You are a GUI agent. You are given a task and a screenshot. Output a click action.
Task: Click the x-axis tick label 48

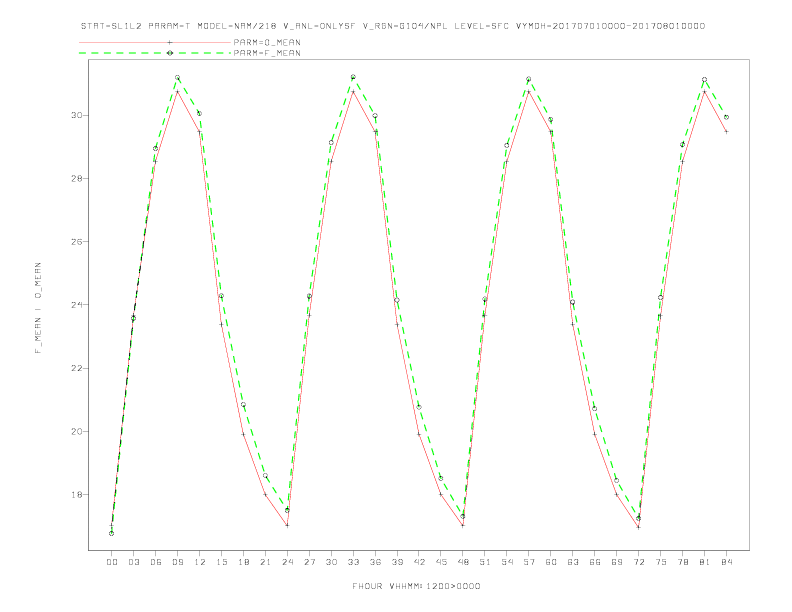[x=463, y=562]
